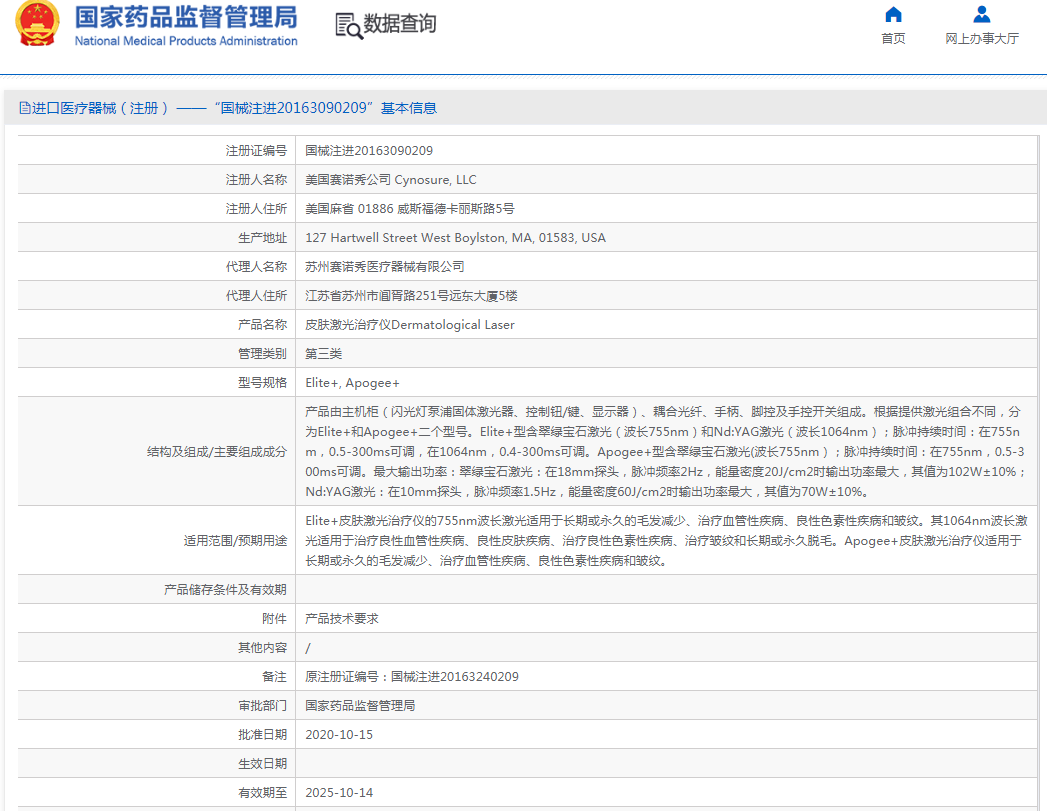
Task: Click the national emblem logo
Action: (x=37, y=23)
